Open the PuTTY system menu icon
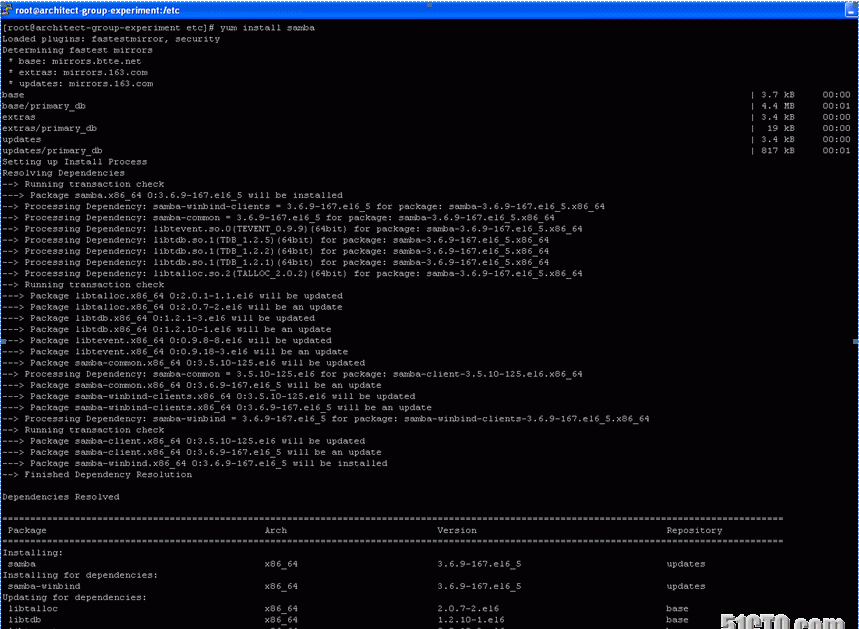The image size is (859, 629). pos(6,10)
